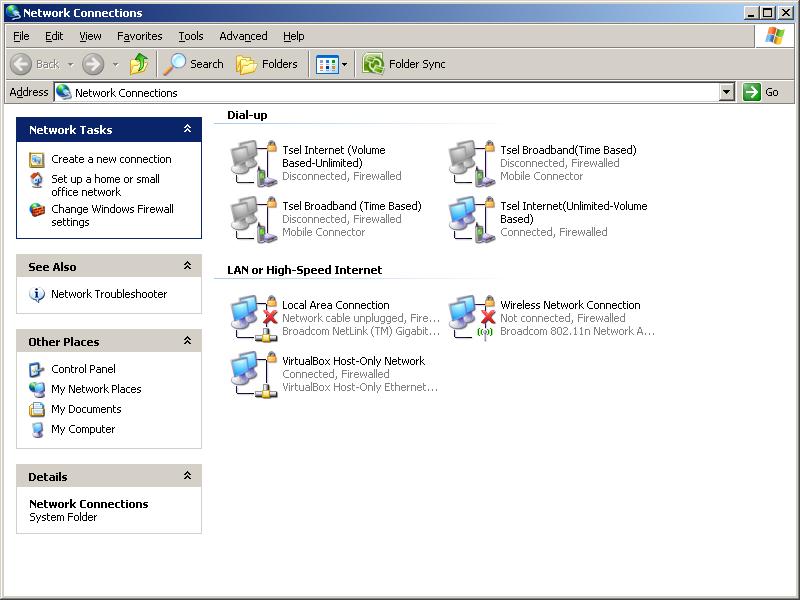This screenshot has width=800, height=600.
Task: Toggle the Folders pane button
Action: tap(267, 64)
